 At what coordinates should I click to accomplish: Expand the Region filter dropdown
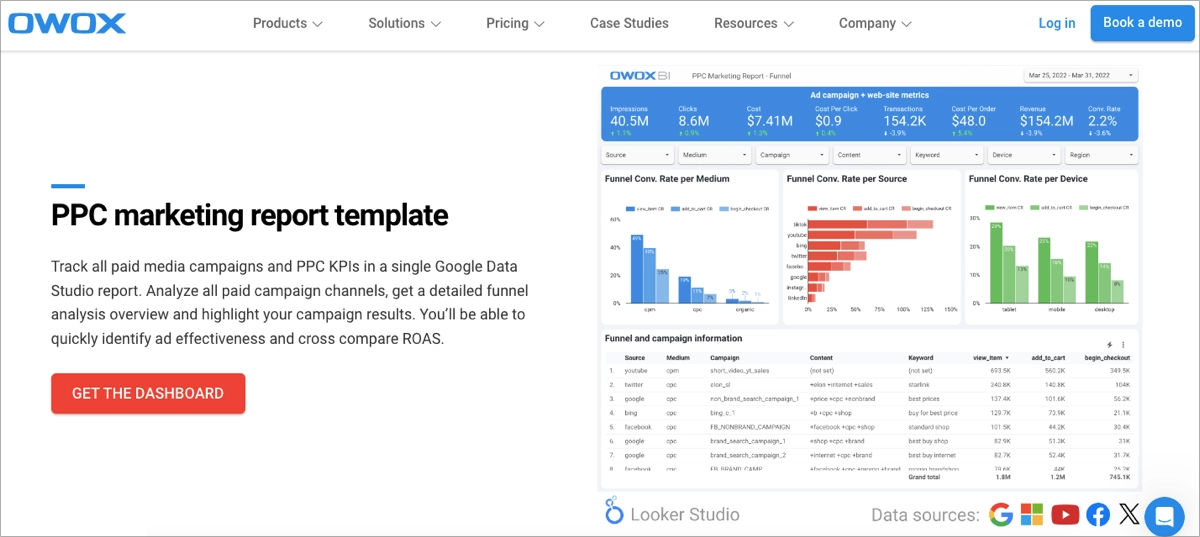1101,155
